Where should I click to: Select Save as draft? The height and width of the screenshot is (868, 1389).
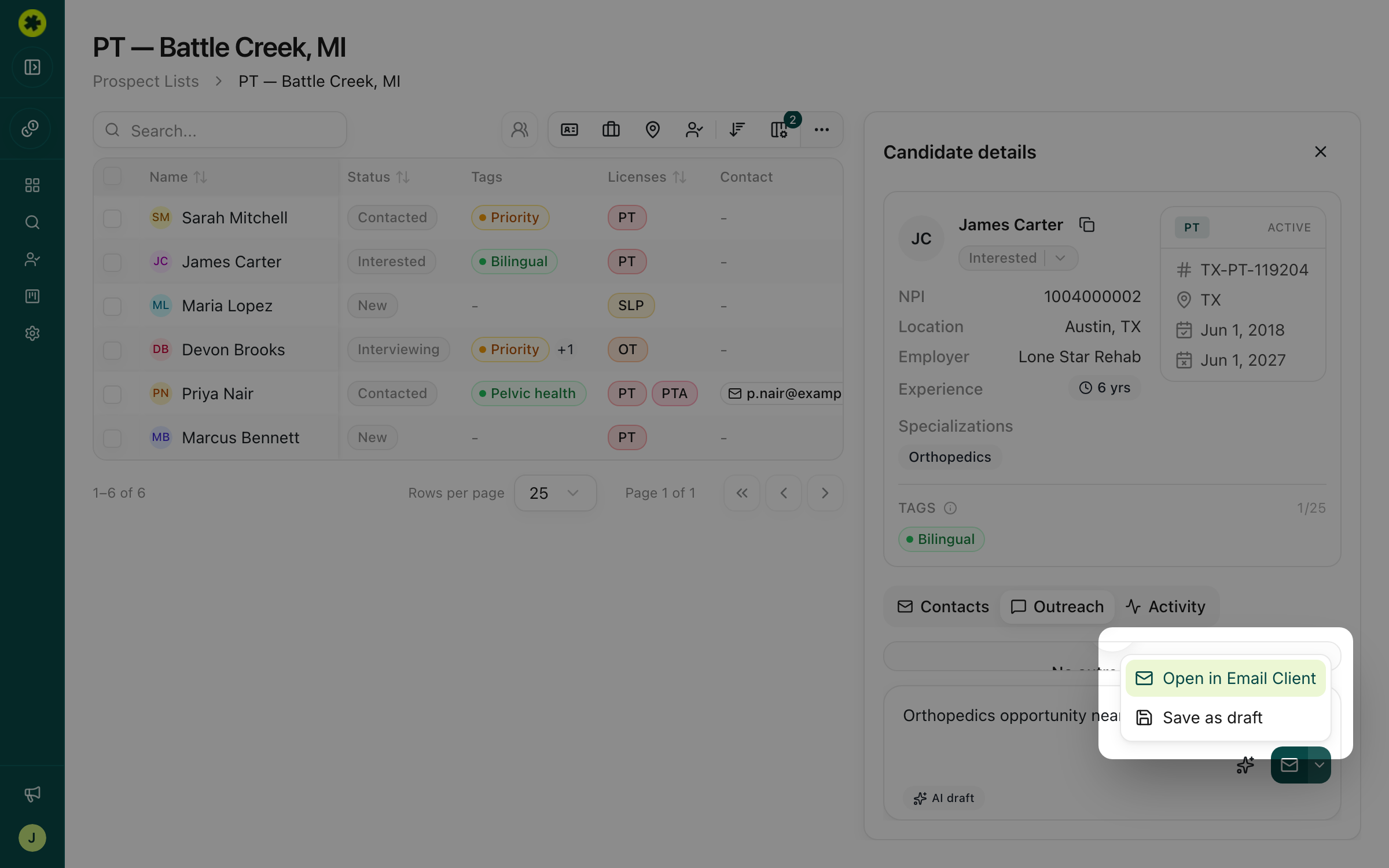click(x=1226, y=718)
